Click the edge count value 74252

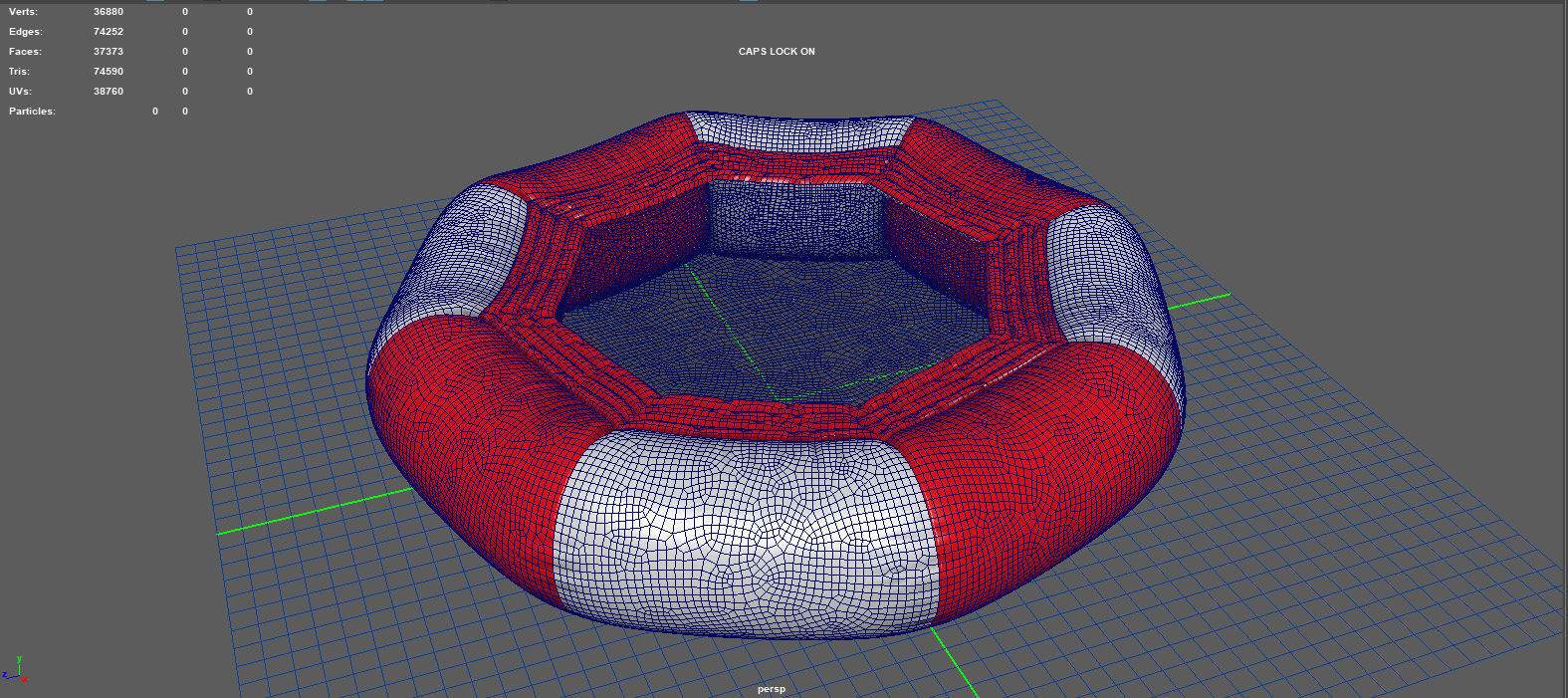coord(109,32)
